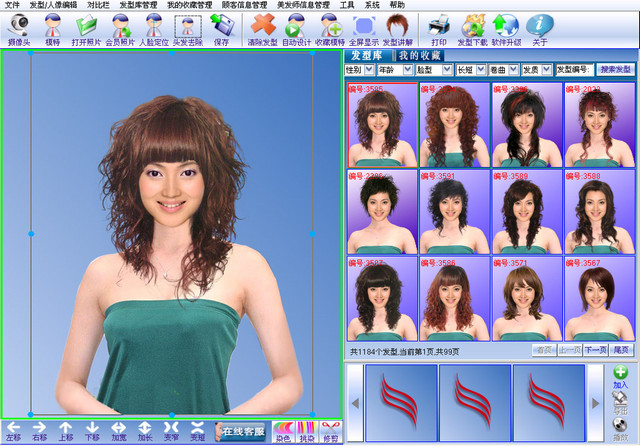
Task: Click the 搜索发型 search button
Action: (x=615, y=70)
